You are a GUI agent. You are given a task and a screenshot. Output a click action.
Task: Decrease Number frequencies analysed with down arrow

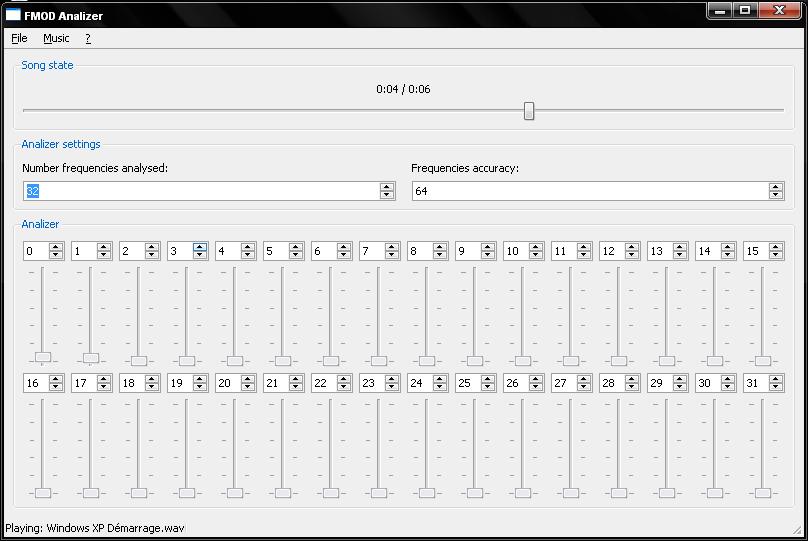point(387,195)
